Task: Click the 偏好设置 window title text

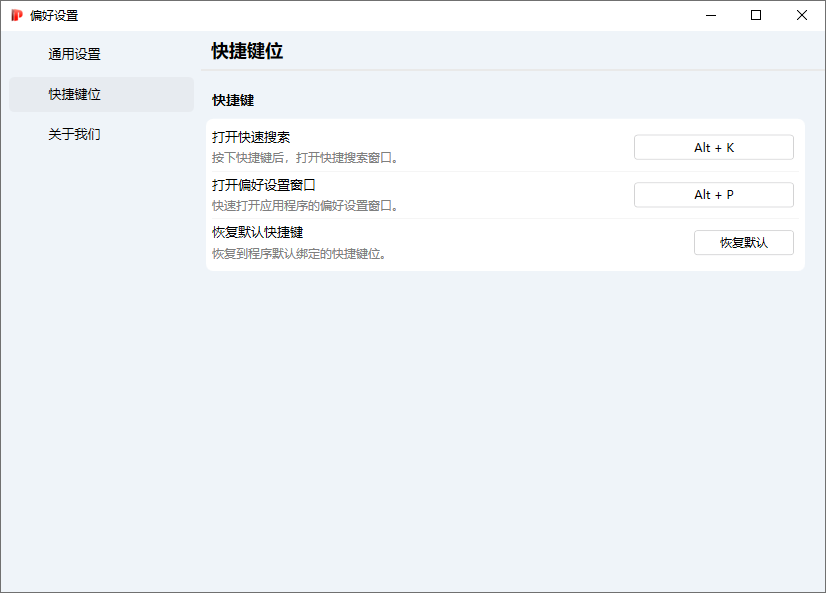Action: (x=54, y=16)
